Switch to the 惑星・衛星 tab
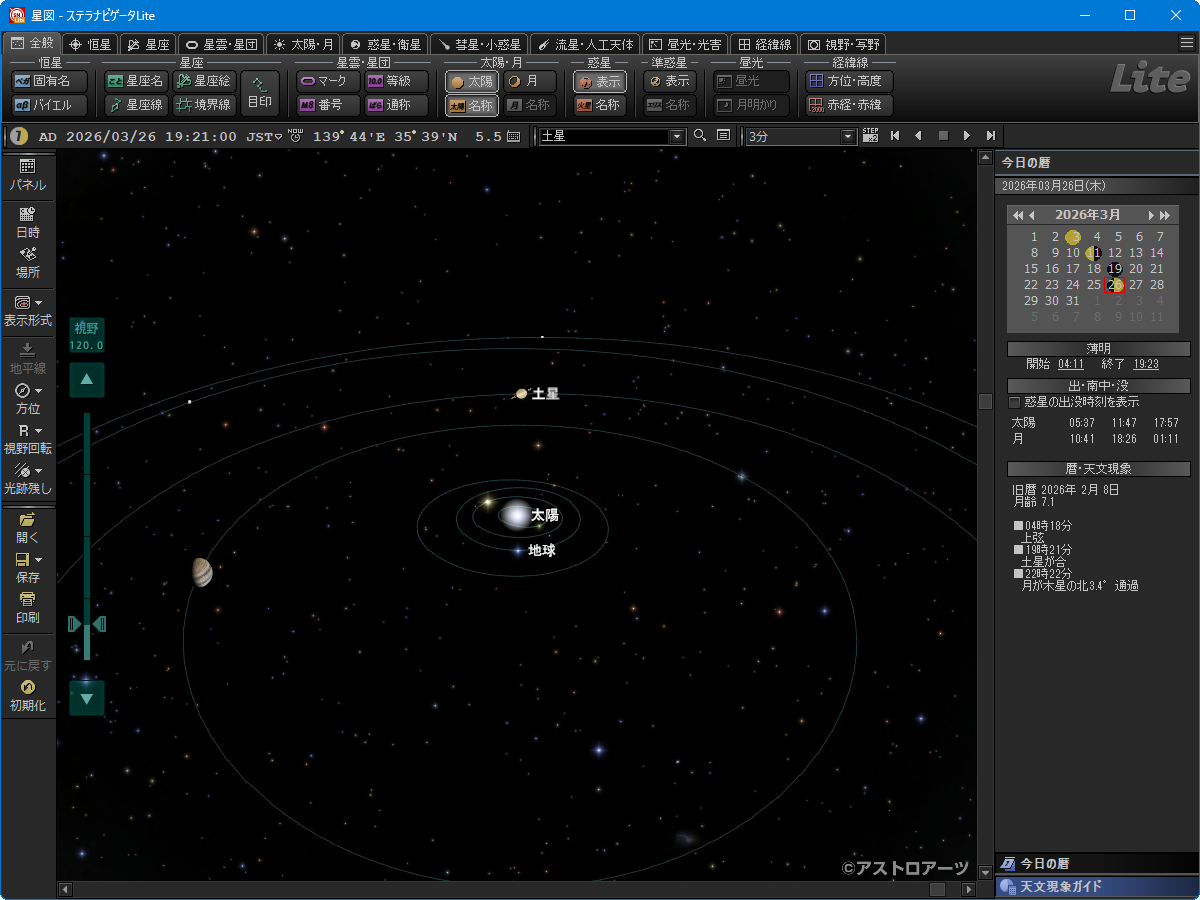This screenshot has height=900, width=1200. (385, 44)
